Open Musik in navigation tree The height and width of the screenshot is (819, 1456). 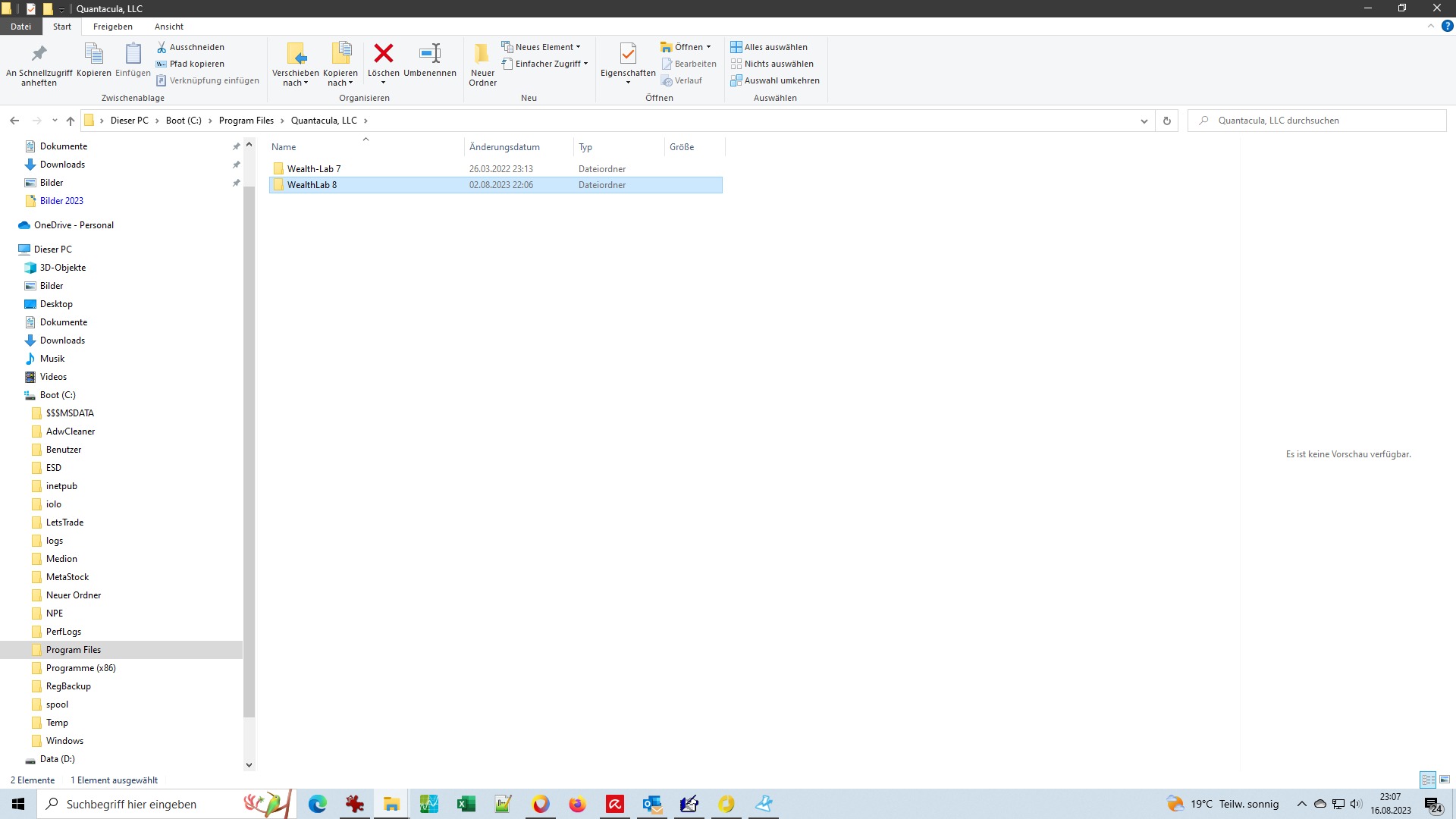52,359
